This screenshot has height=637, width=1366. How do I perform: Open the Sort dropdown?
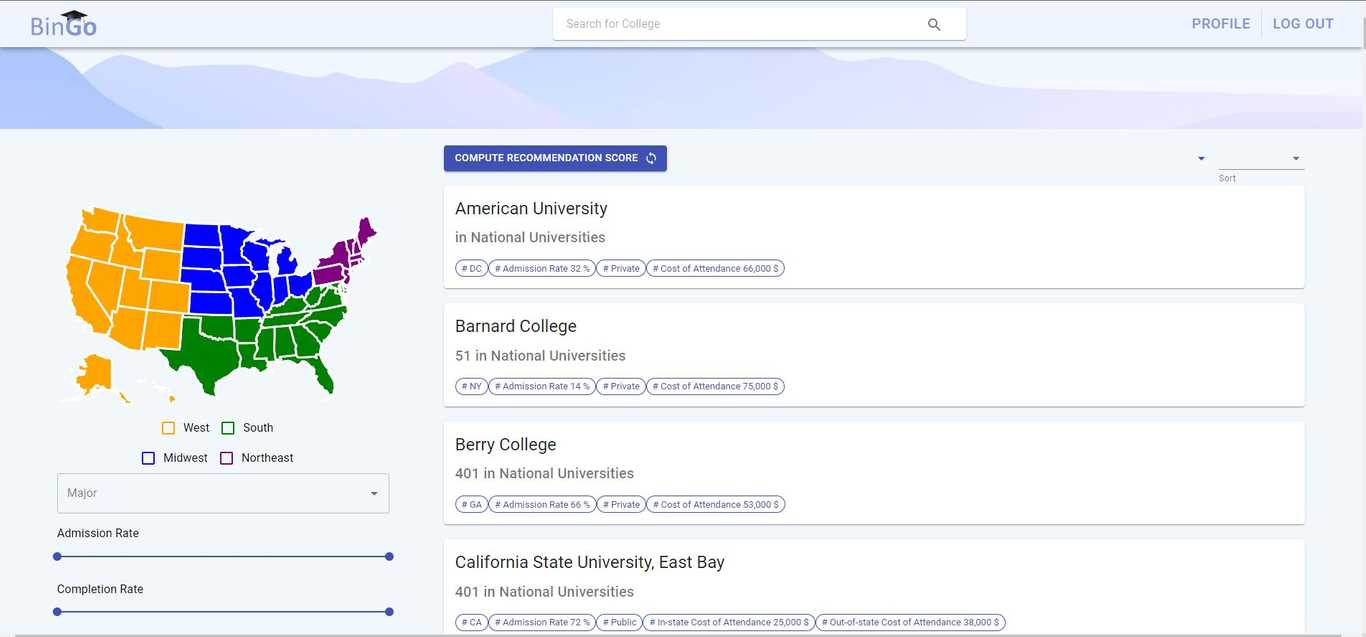coord(1261,158)
